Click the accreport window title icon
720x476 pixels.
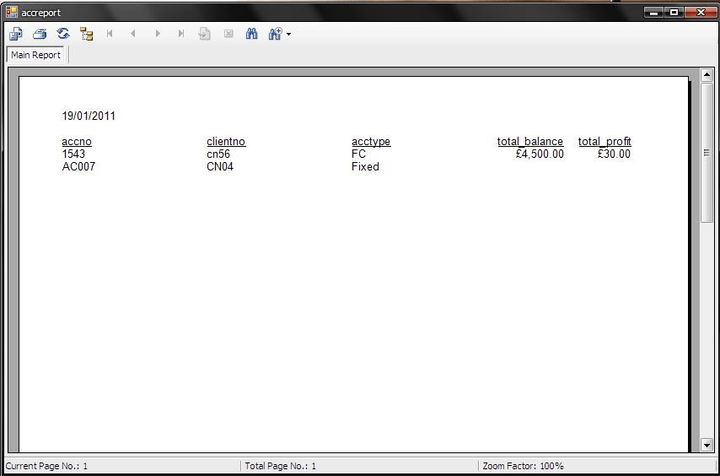[11, 12]
